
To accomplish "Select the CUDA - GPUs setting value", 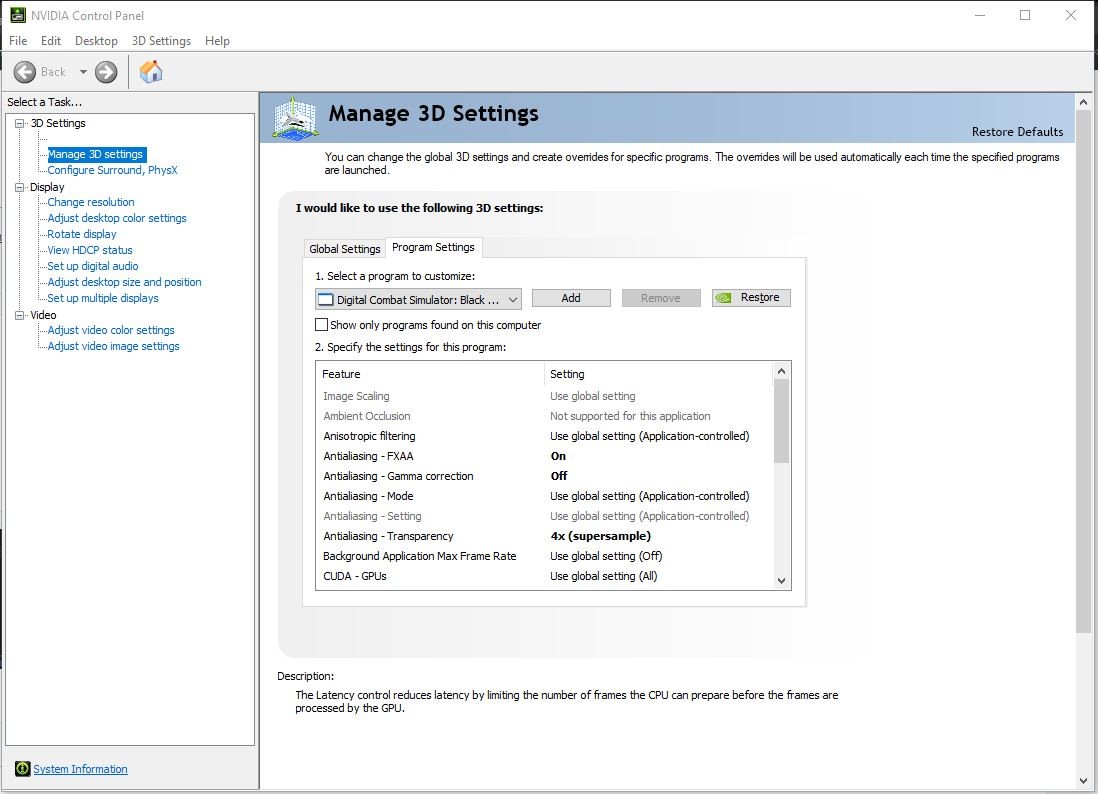I will pos(604,576).
